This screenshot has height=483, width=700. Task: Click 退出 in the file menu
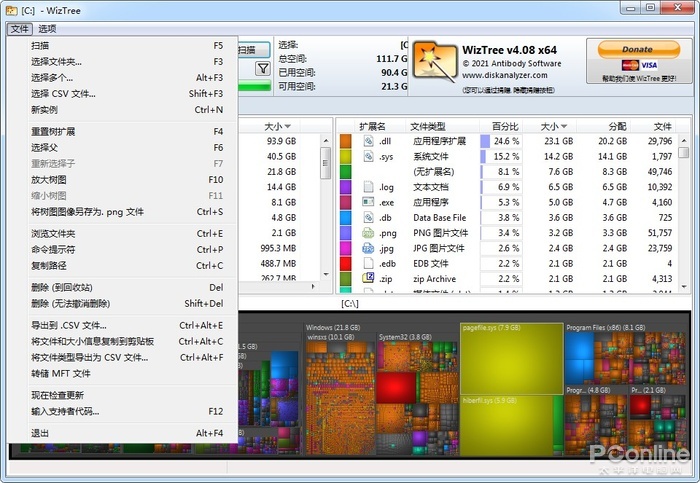tap(40, 433)
